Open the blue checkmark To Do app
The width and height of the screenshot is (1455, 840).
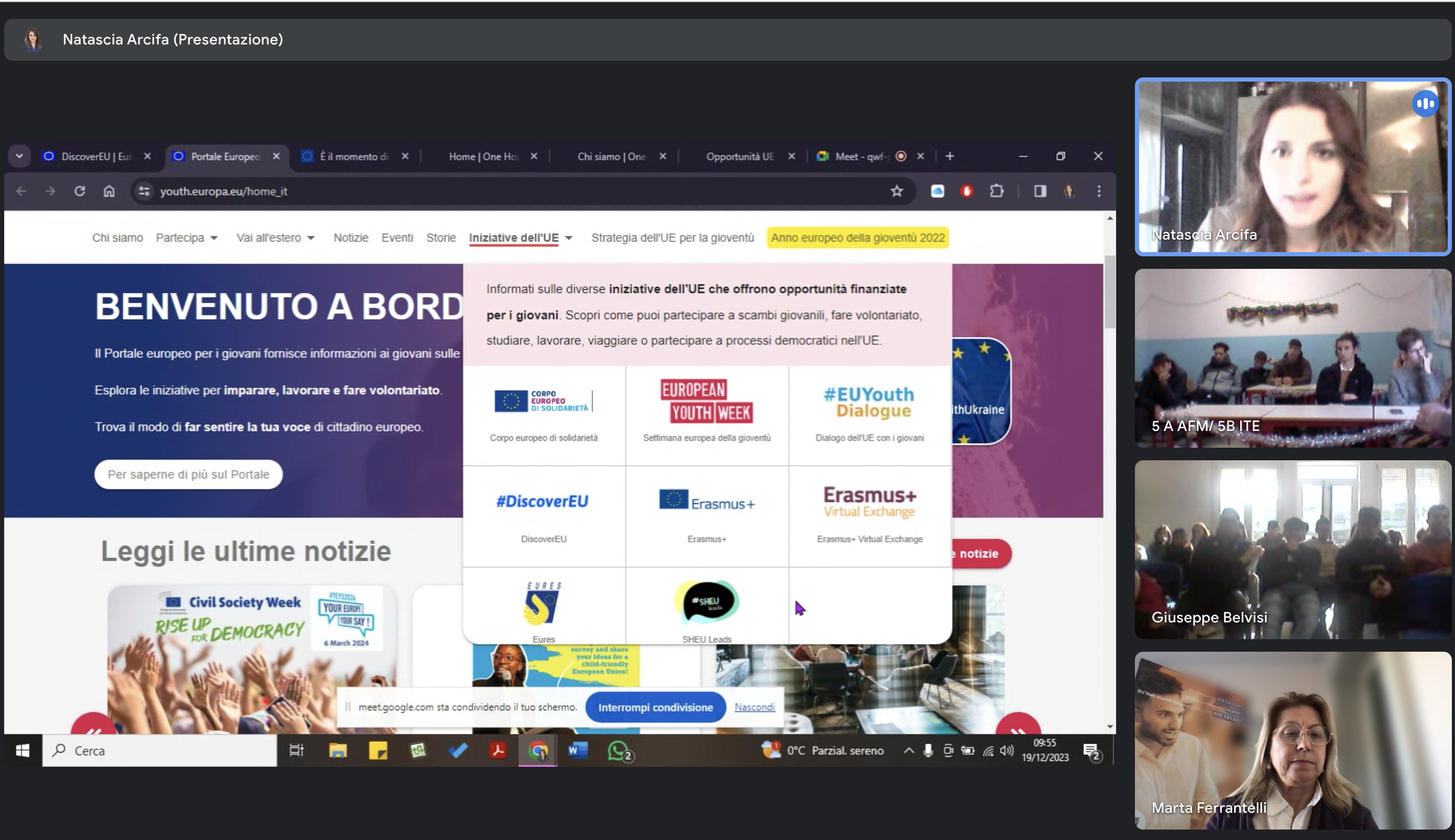coord(458,751)
